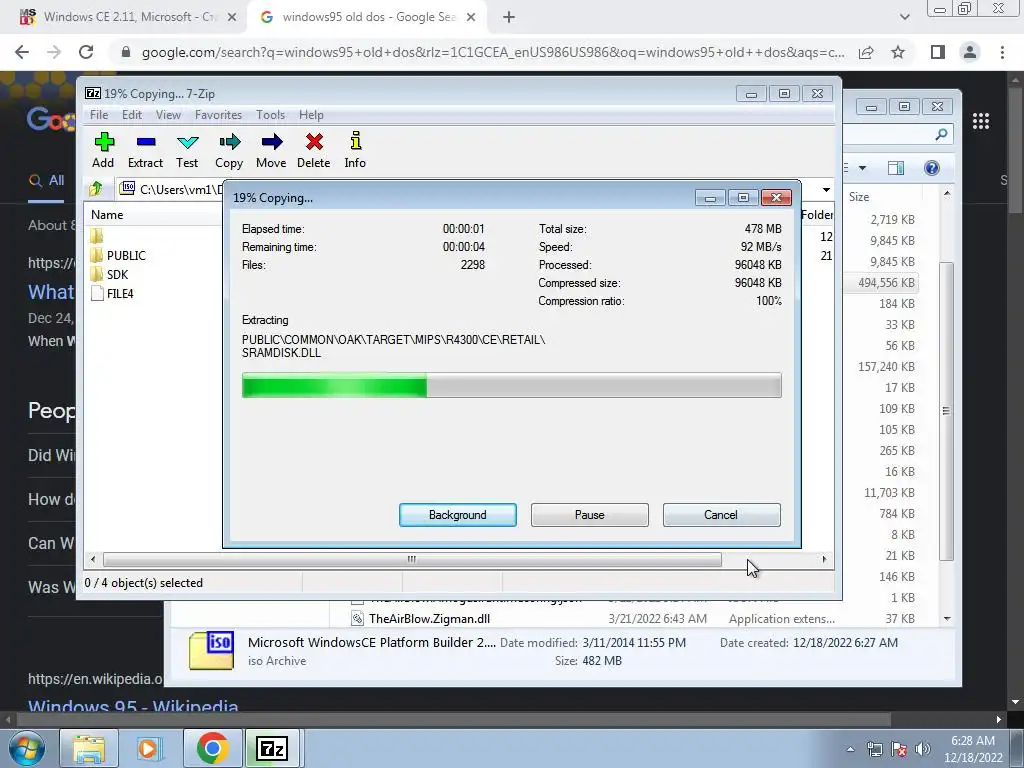This screenshot has width=1024, height=768.
Task: Click the Size column header in Explorer
Action: click(859, 197)
